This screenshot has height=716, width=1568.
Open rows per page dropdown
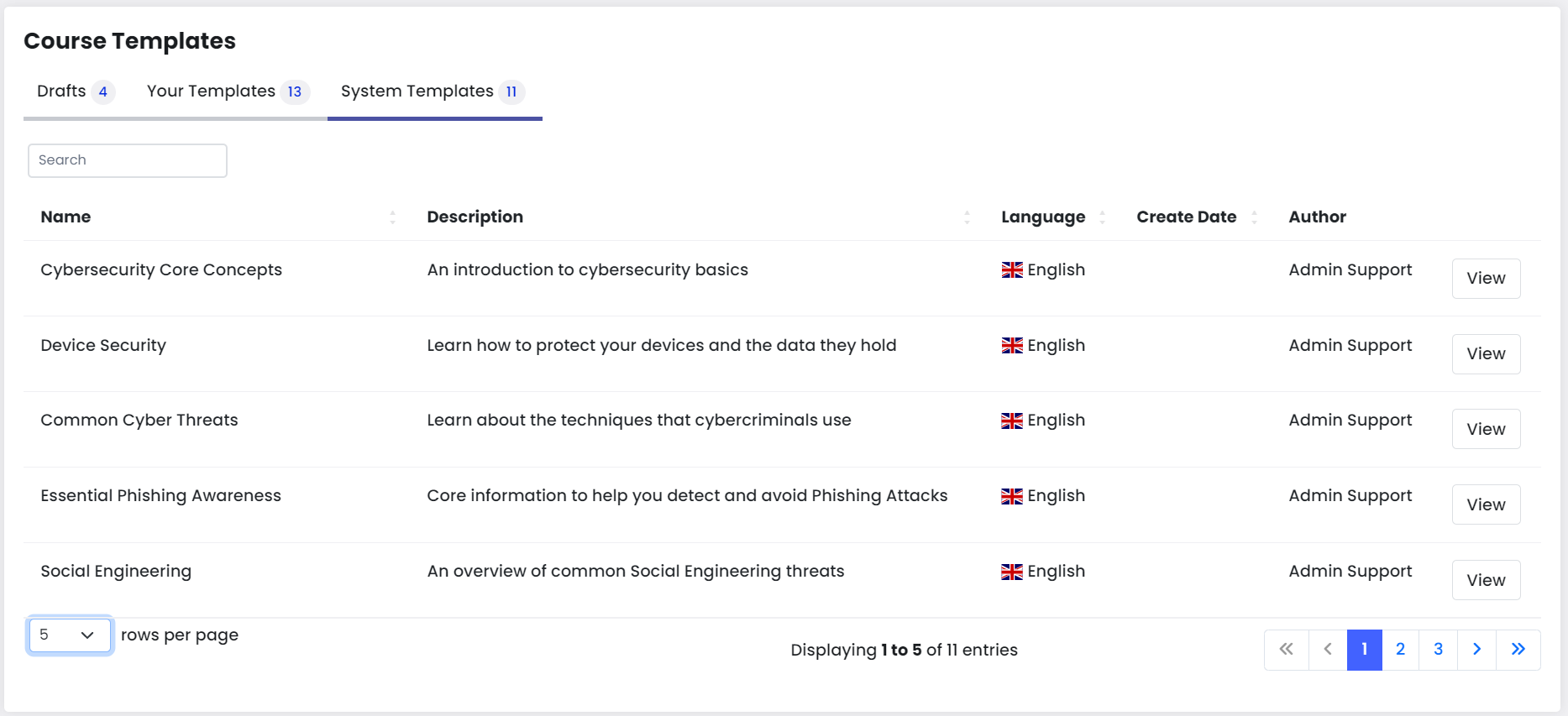(70, 635)
